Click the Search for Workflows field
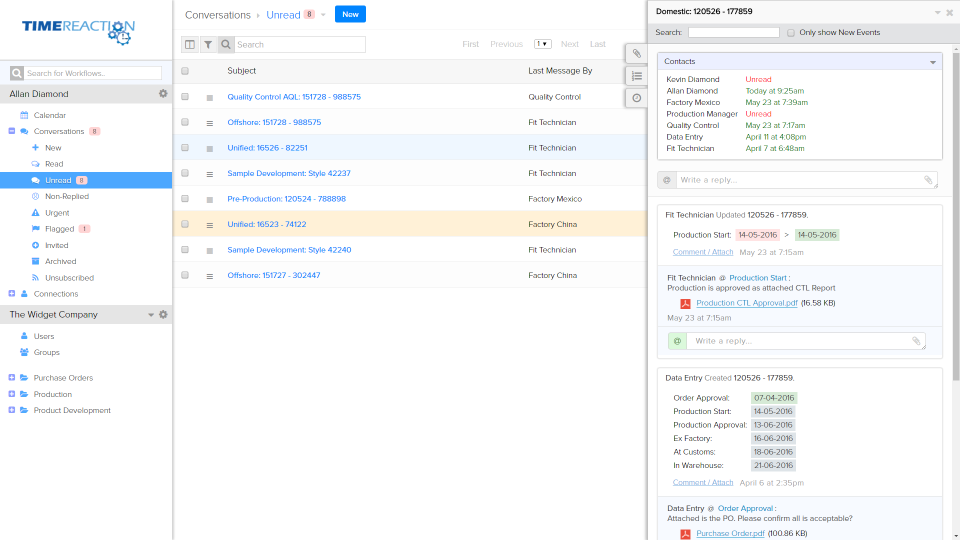Viewport: 960px width, 540px height. click(93, 73)
